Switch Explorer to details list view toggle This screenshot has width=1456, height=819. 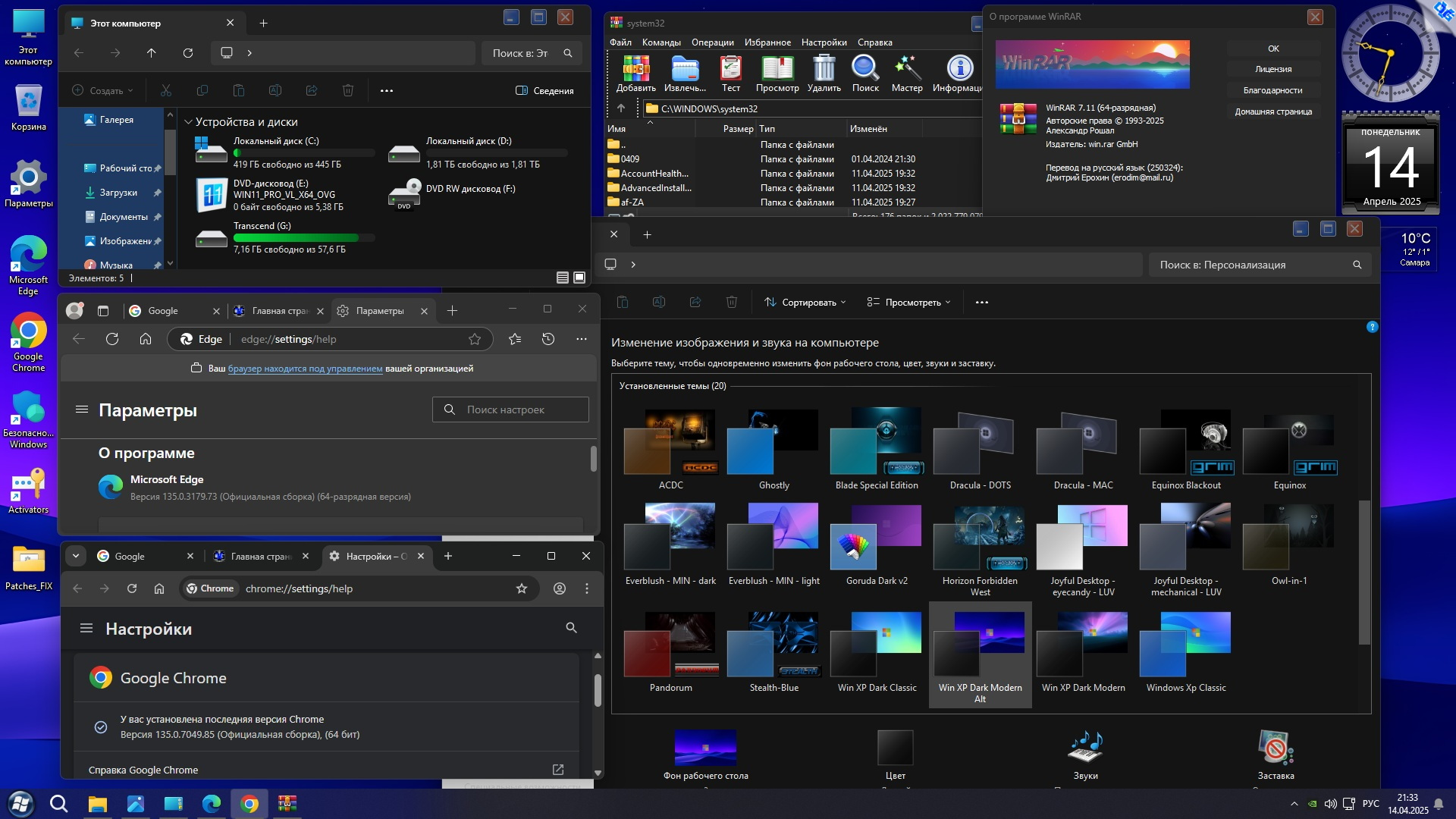[x=563, y=278]
